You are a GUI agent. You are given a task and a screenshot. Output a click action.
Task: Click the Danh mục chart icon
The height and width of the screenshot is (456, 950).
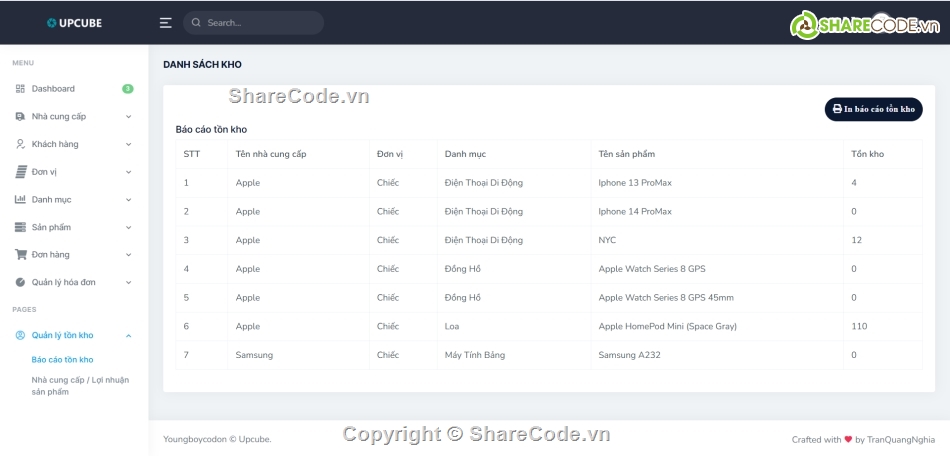pos(20,199)
